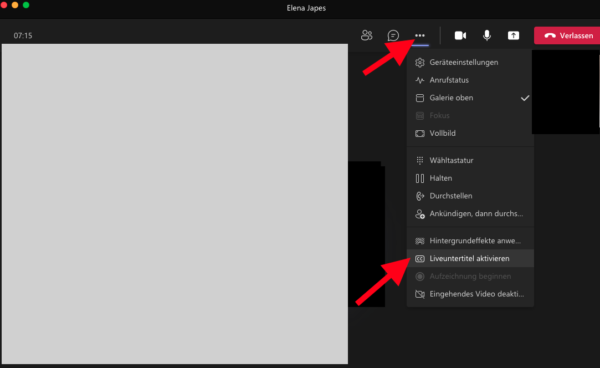Screen dimensions: 600x368
Task: Click the record icon beside Aufzeichnung beginnen
Action: (420, 276)
